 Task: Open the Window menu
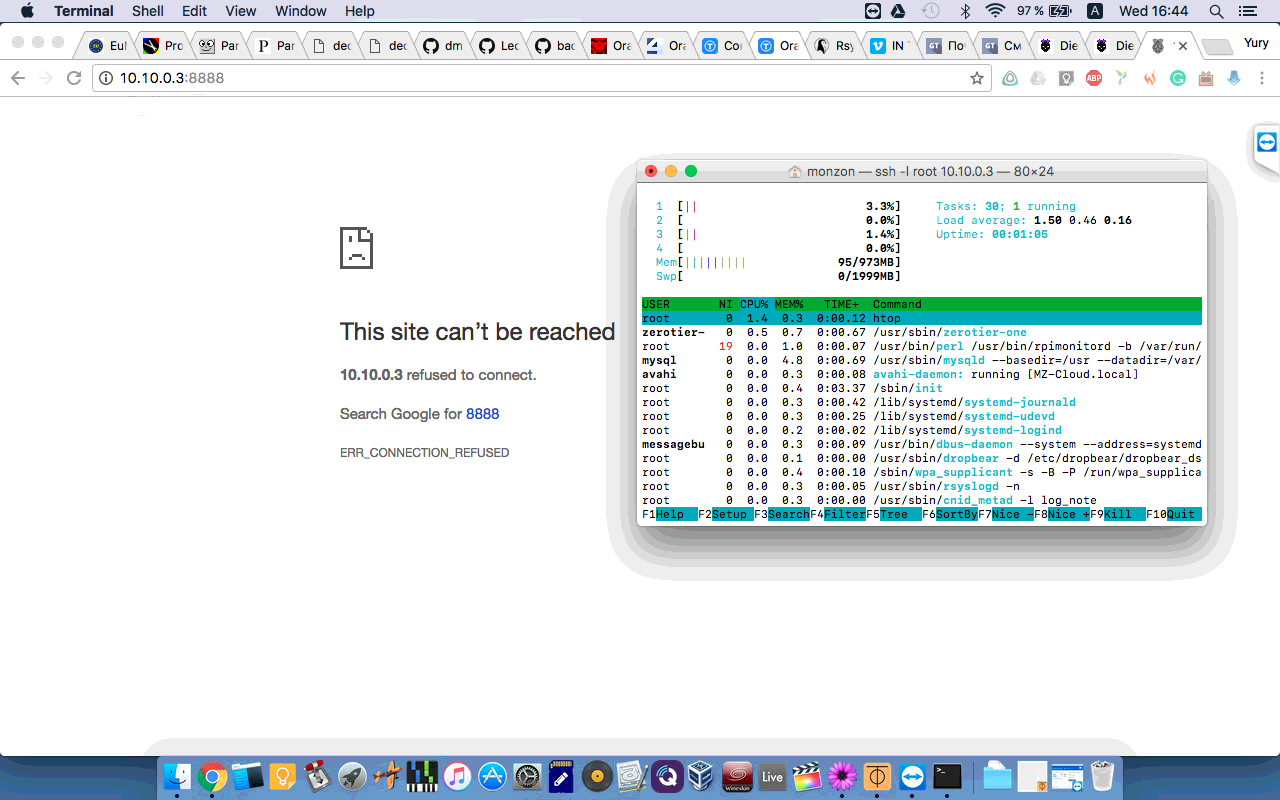(301, 11)
